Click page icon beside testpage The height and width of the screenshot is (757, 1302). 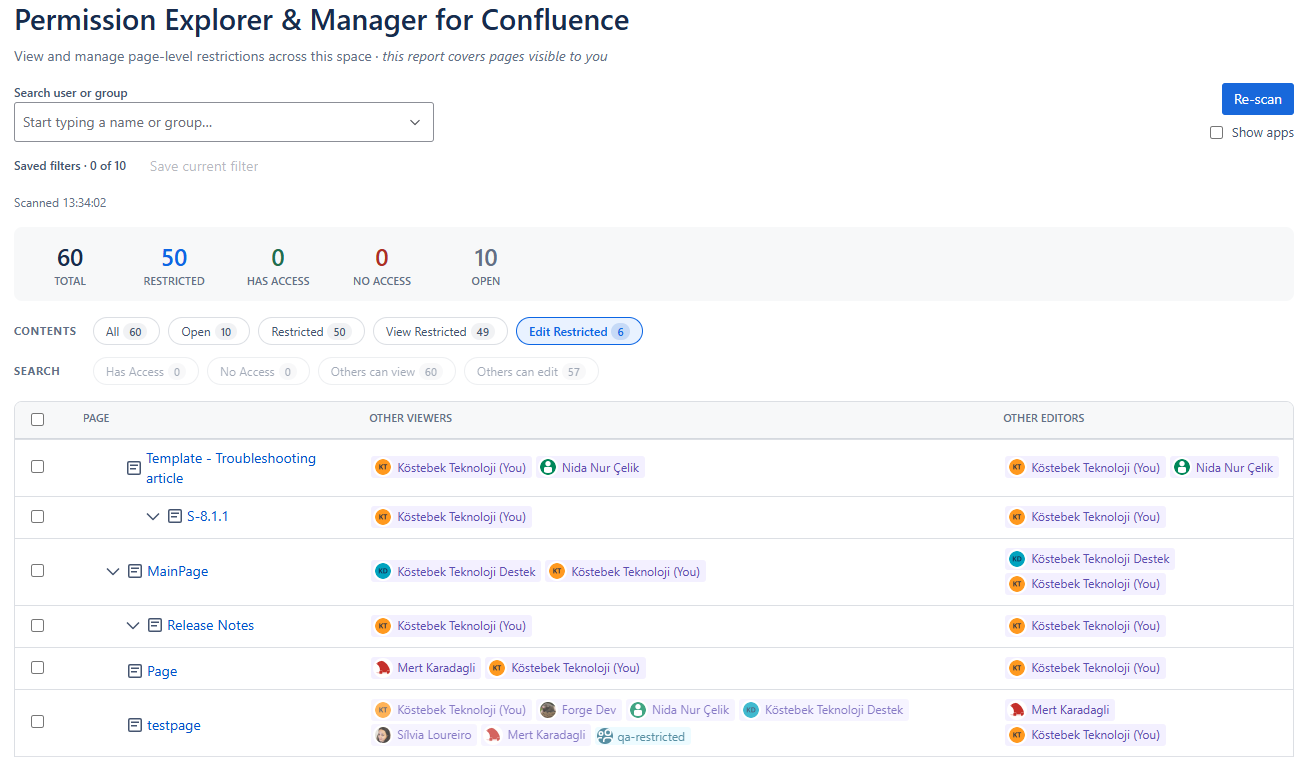tap(135, 725)
